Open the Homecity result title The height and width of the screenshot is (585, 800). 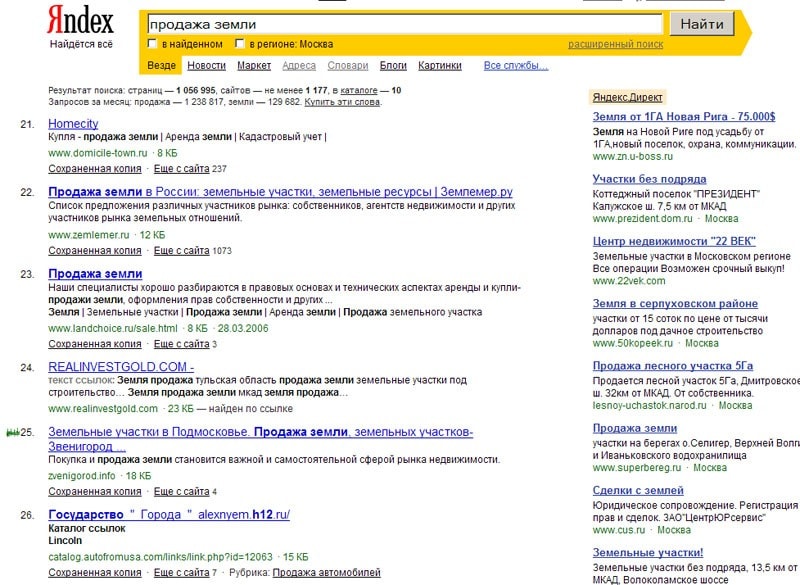(73, 124)
